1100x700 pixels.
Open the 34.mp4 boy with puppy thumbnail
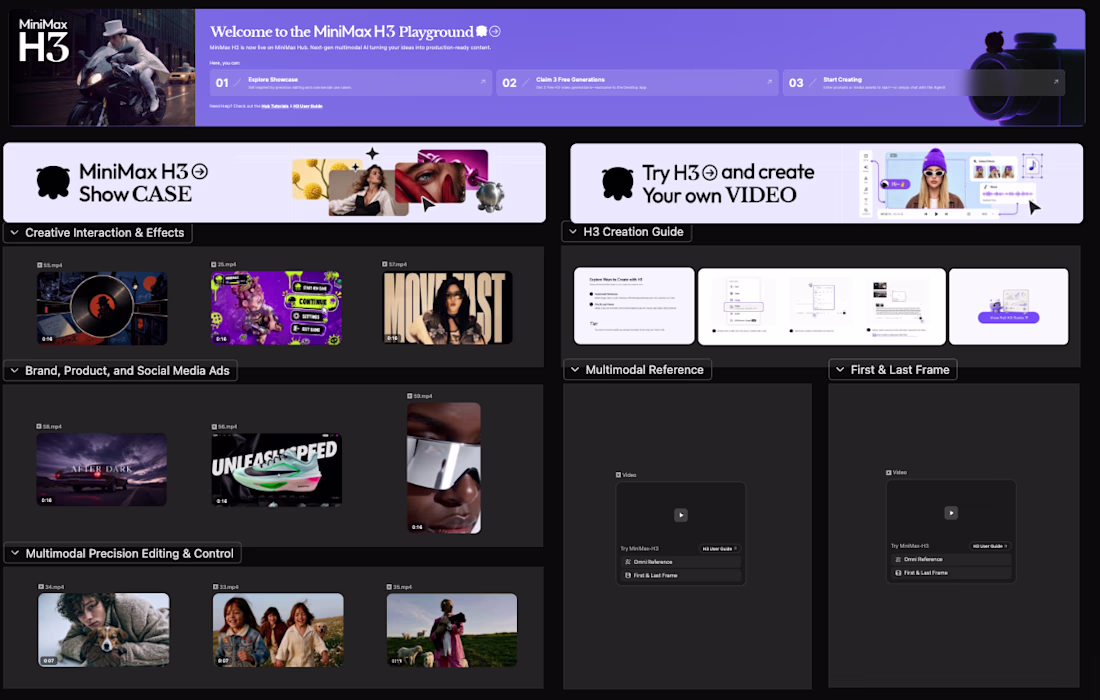coord(104,630)
